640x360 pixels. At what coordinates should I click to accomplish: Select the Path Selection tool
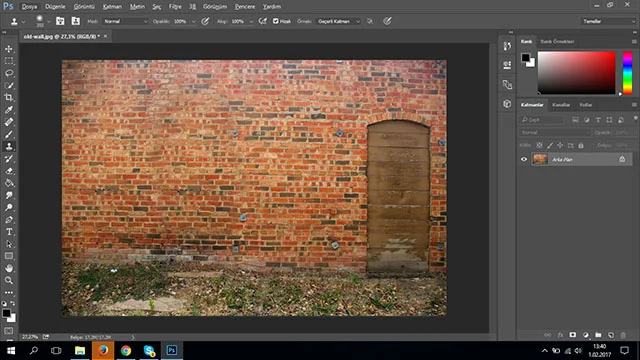coord(9,244)
